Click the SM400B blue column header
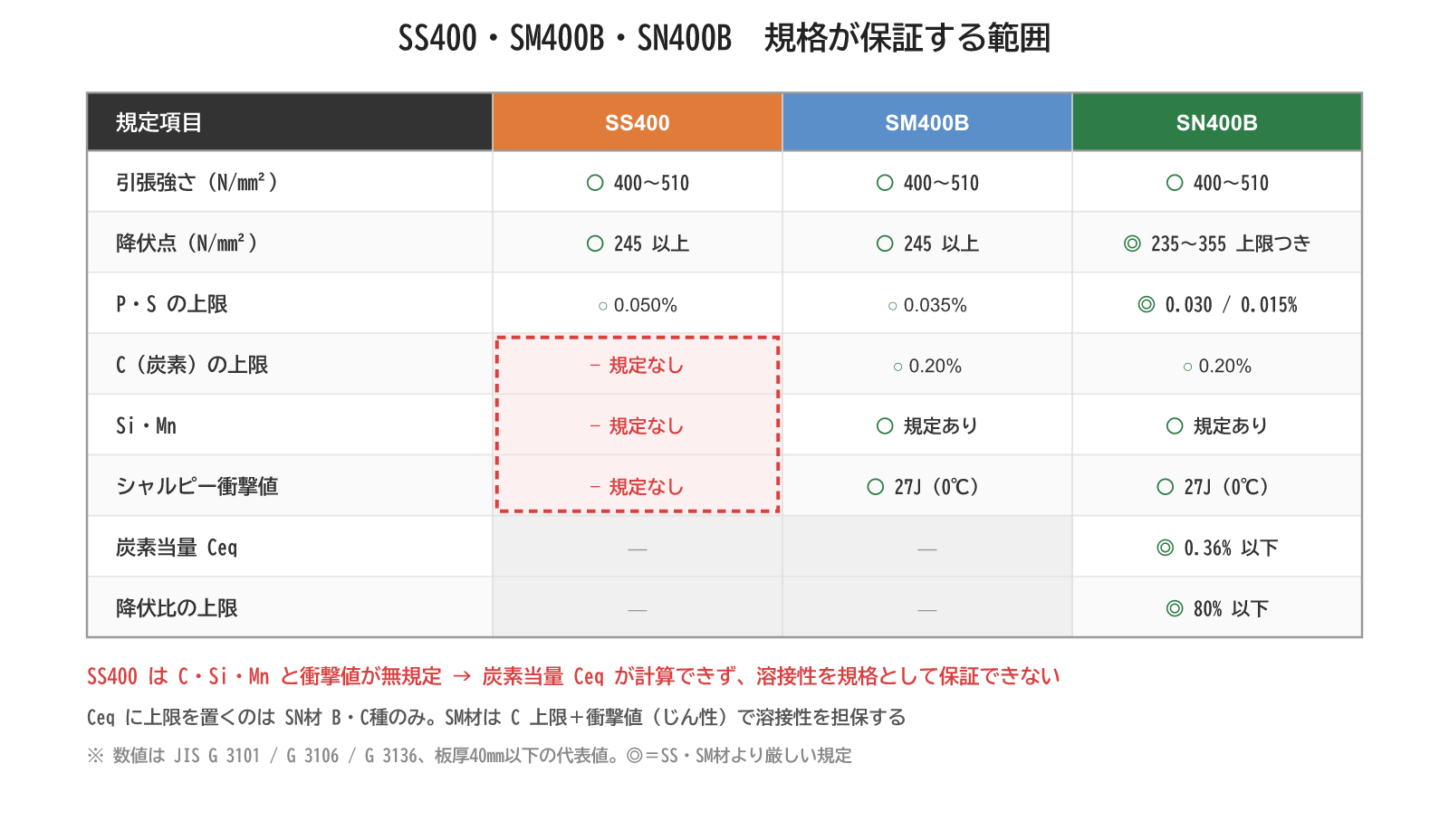Screen dimensions: 1449x840 [x=927, y=122]
